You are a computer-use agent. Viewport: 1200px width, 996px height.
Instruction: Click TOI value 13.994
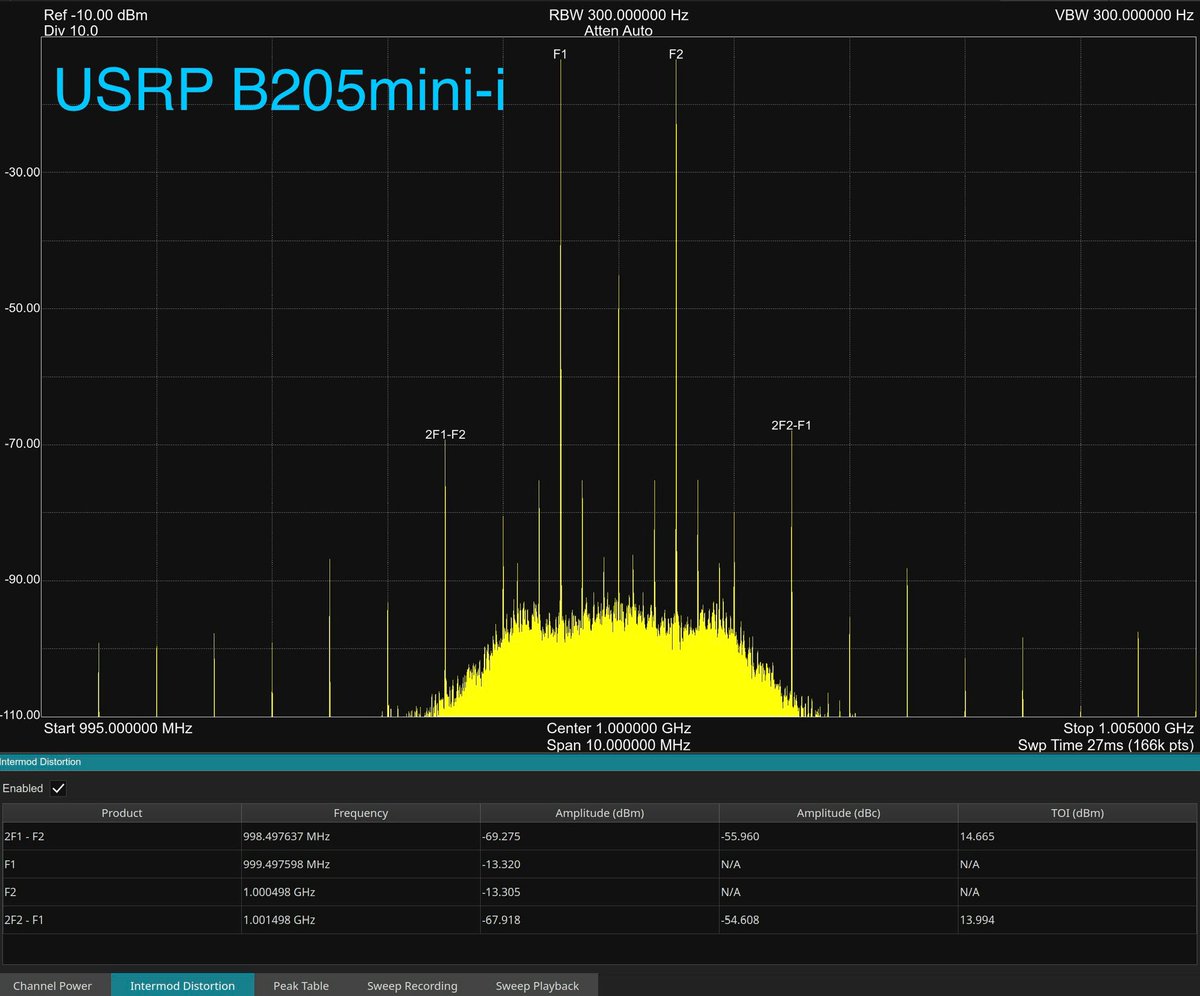pyautogui.click(x=977, y=920)
